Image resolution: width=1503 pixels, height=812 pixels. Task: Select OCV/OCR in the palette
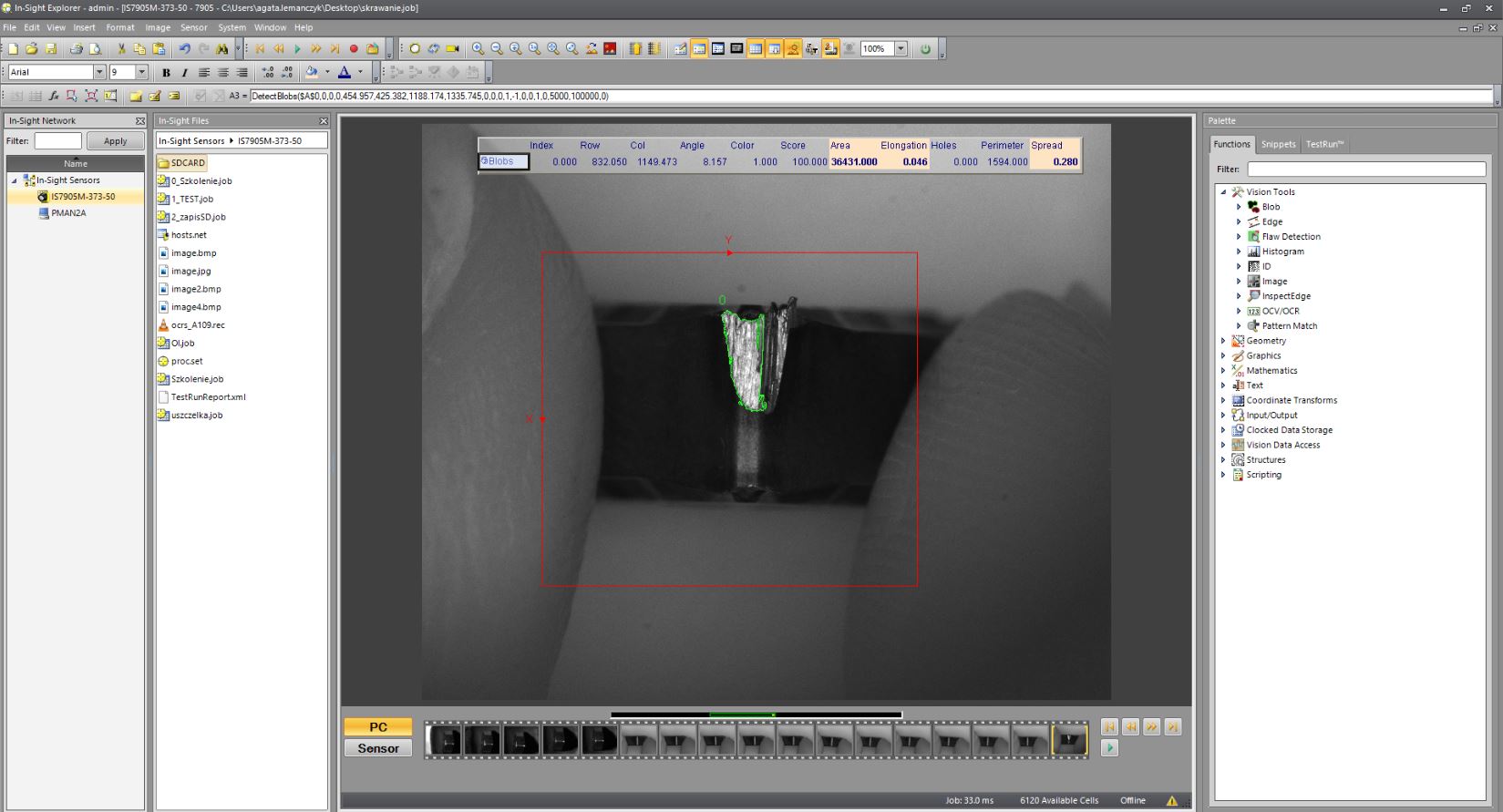tap(1280, 311)
